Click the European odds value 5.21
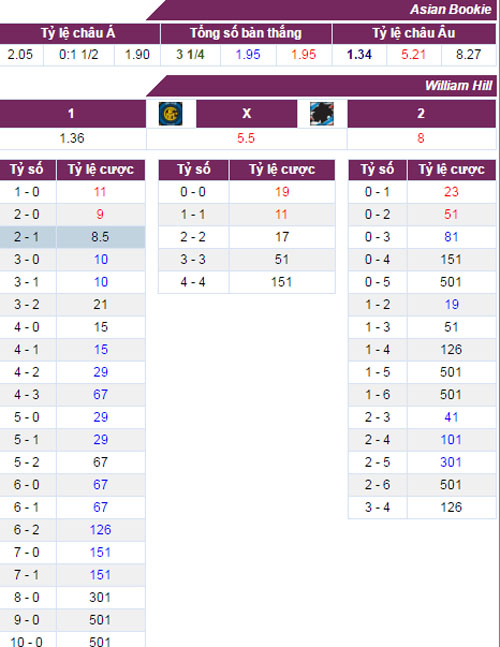500x647 pixels. [x=413, y=54]
